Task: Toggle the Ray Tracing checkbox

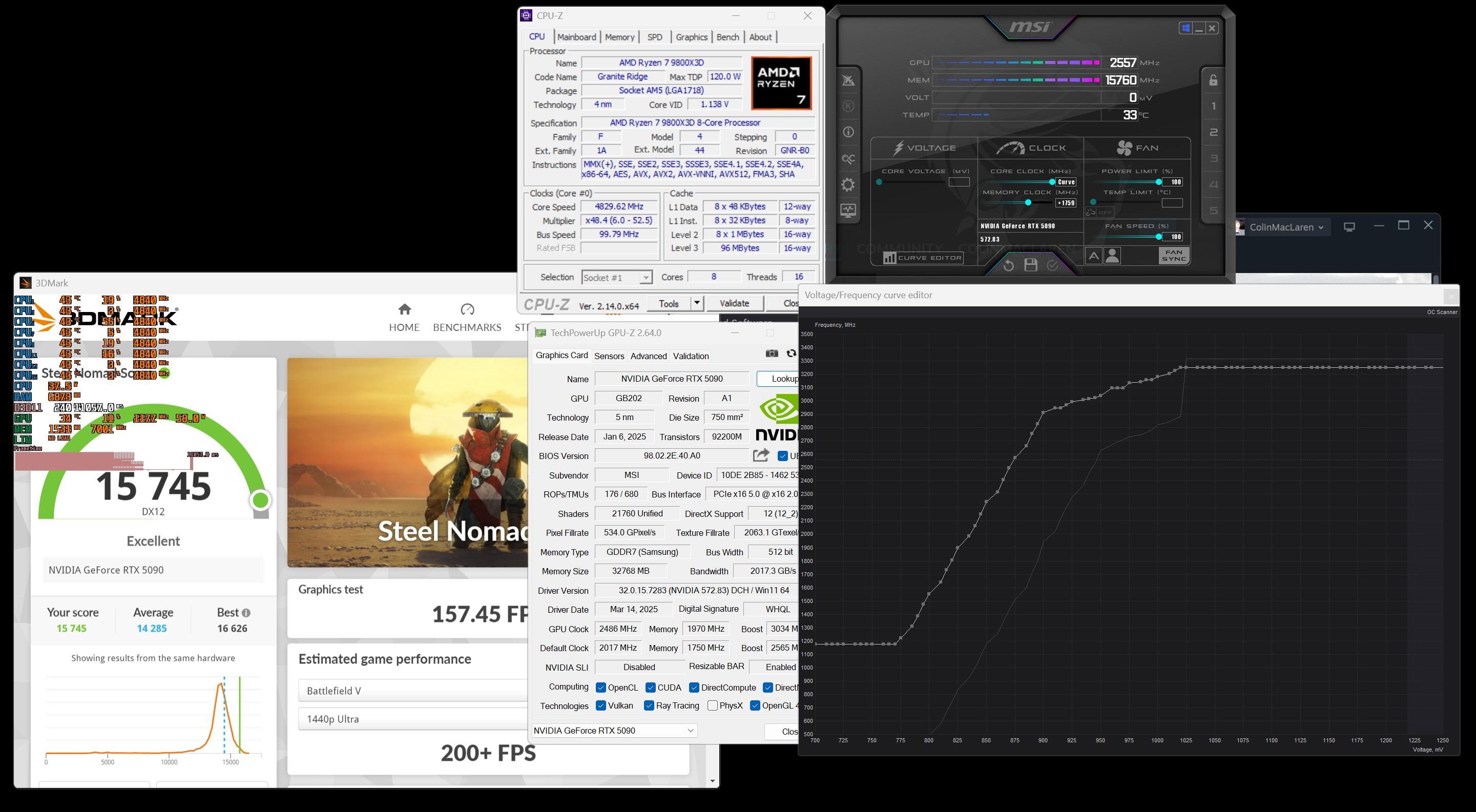Action: (649, 705)
